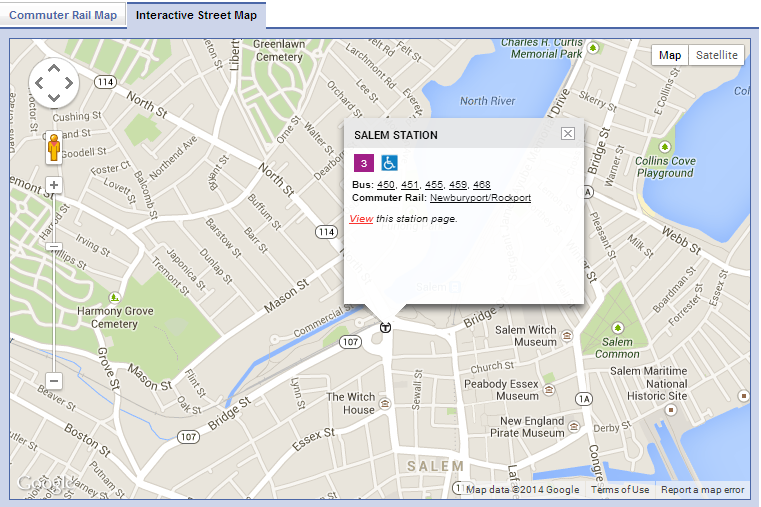Click the purple zone 3 badge
The width and height of the screenshot is (761, 507).
tap(364, 163)
